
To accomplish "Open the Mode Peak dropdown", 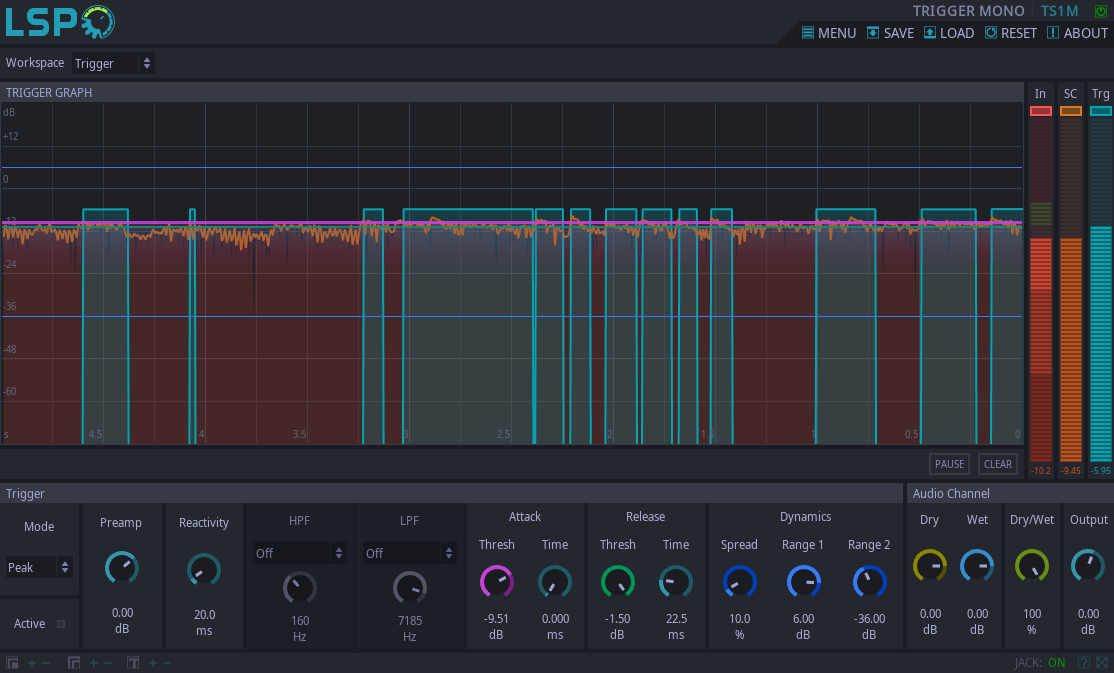I will coord(38,567).
